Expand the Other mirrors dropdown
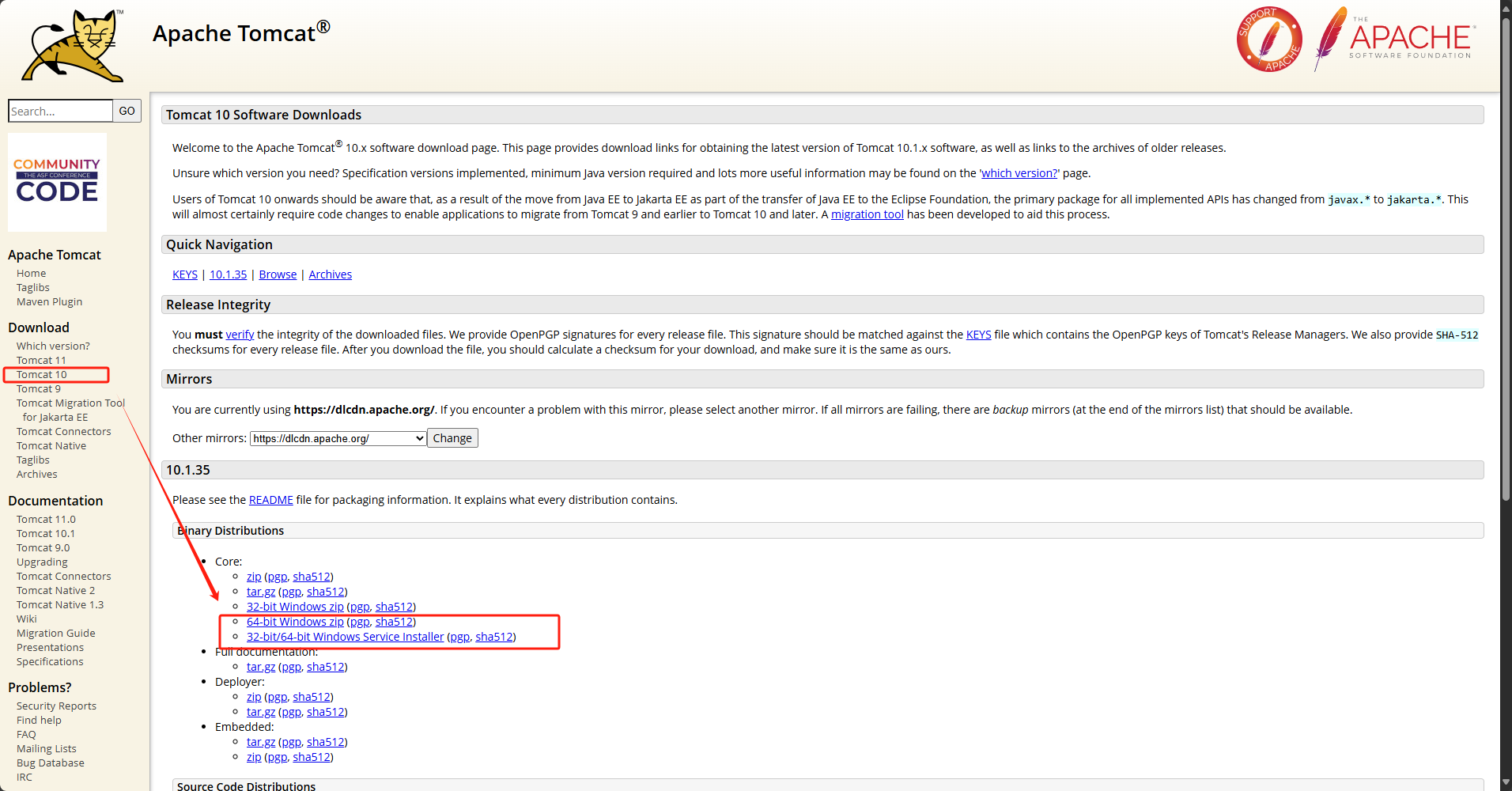Viewport: 1512px width, 791px height. pos(338,438)
